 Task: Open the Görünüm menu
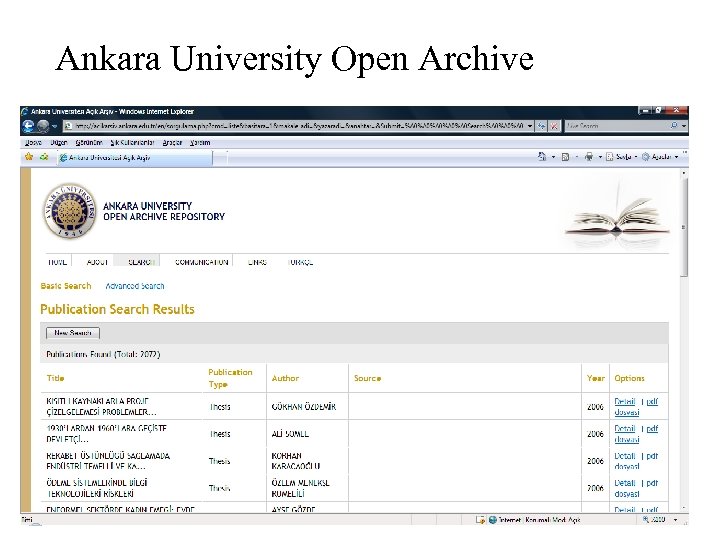[x=89, y=143]
